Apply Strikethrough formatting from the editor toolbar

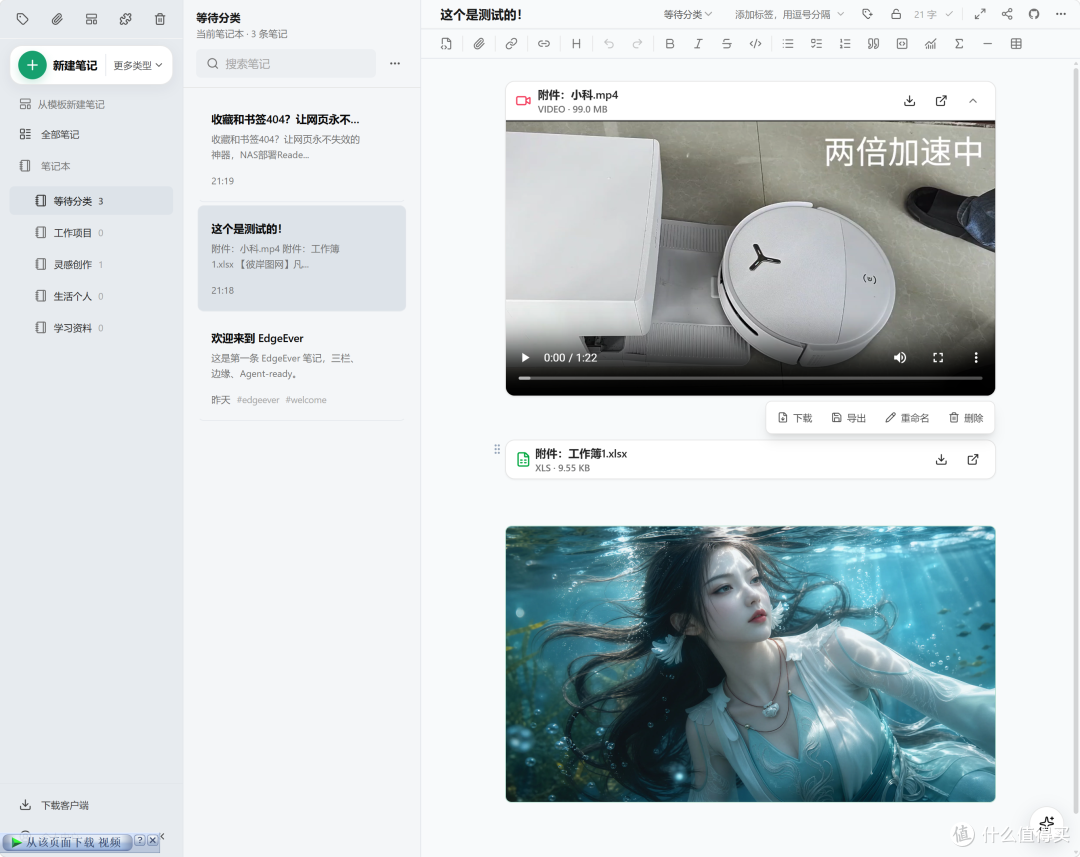(x=727, y=44)
